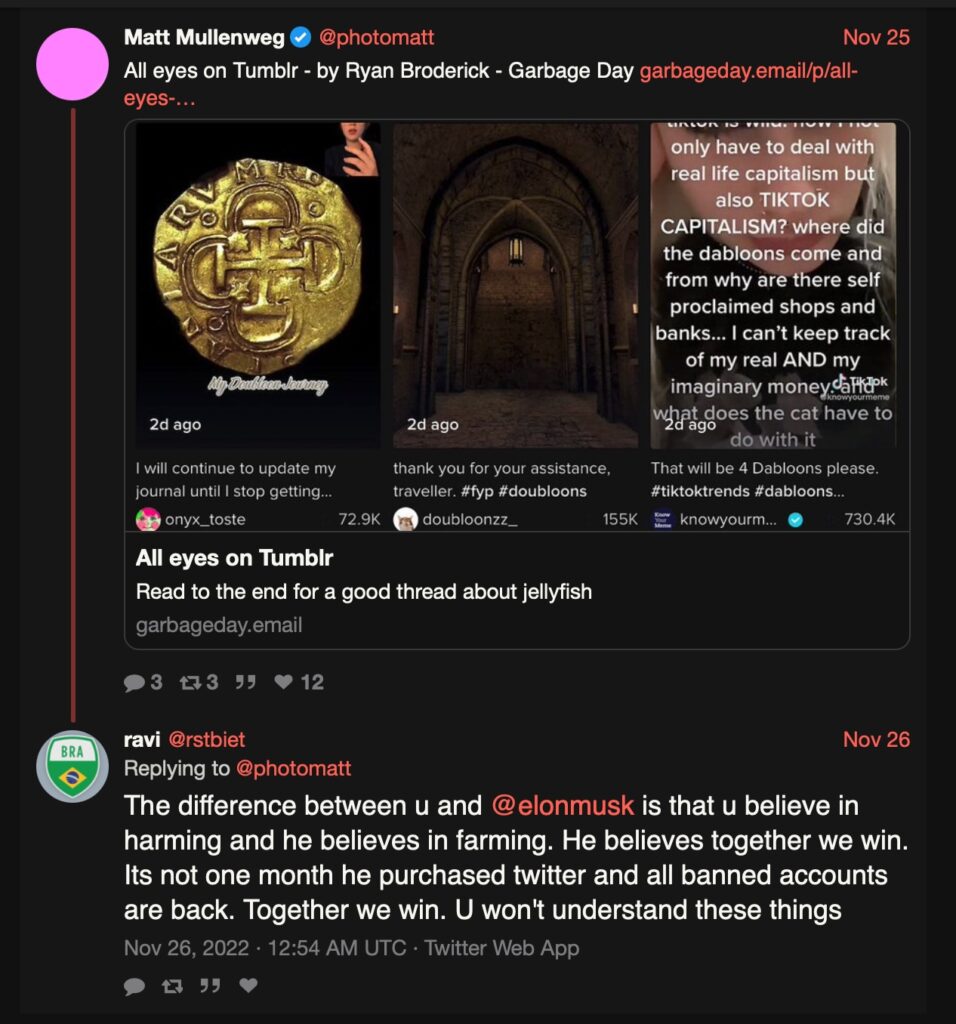Like Matt Mullenweg's tweet
Screen dimensions: 956x1024
click(284, 682)
